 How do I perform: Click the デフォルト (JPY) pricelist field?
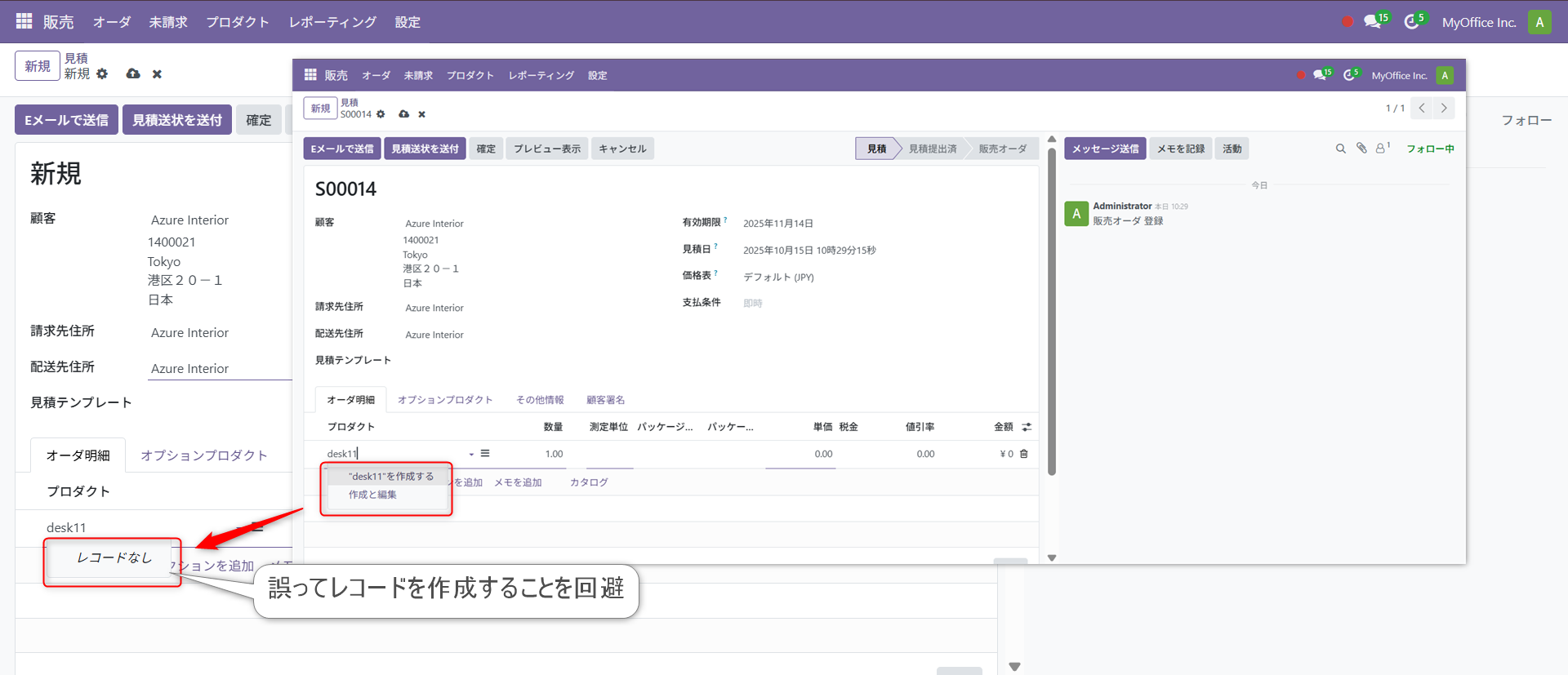pos(778,277)
